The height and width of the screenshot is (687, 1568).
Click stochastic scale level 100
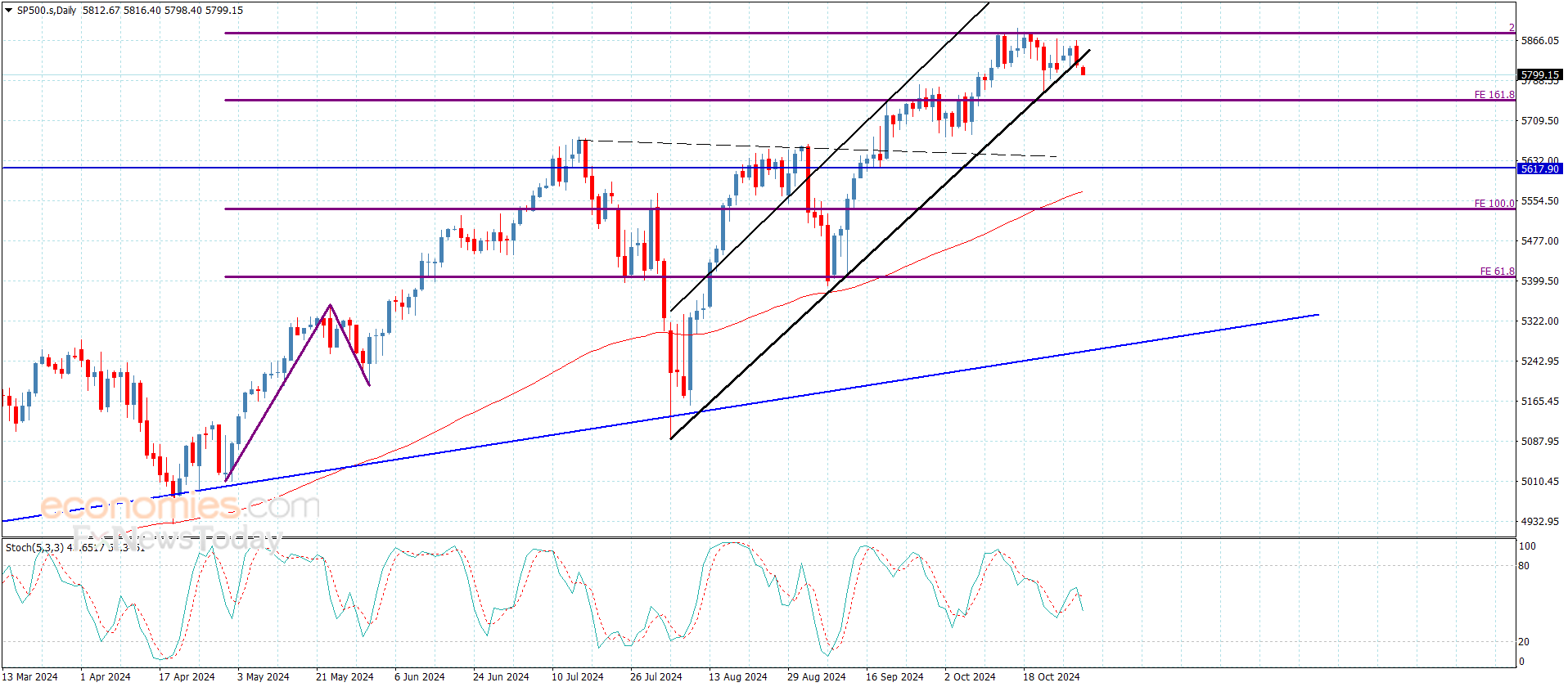1527,546
